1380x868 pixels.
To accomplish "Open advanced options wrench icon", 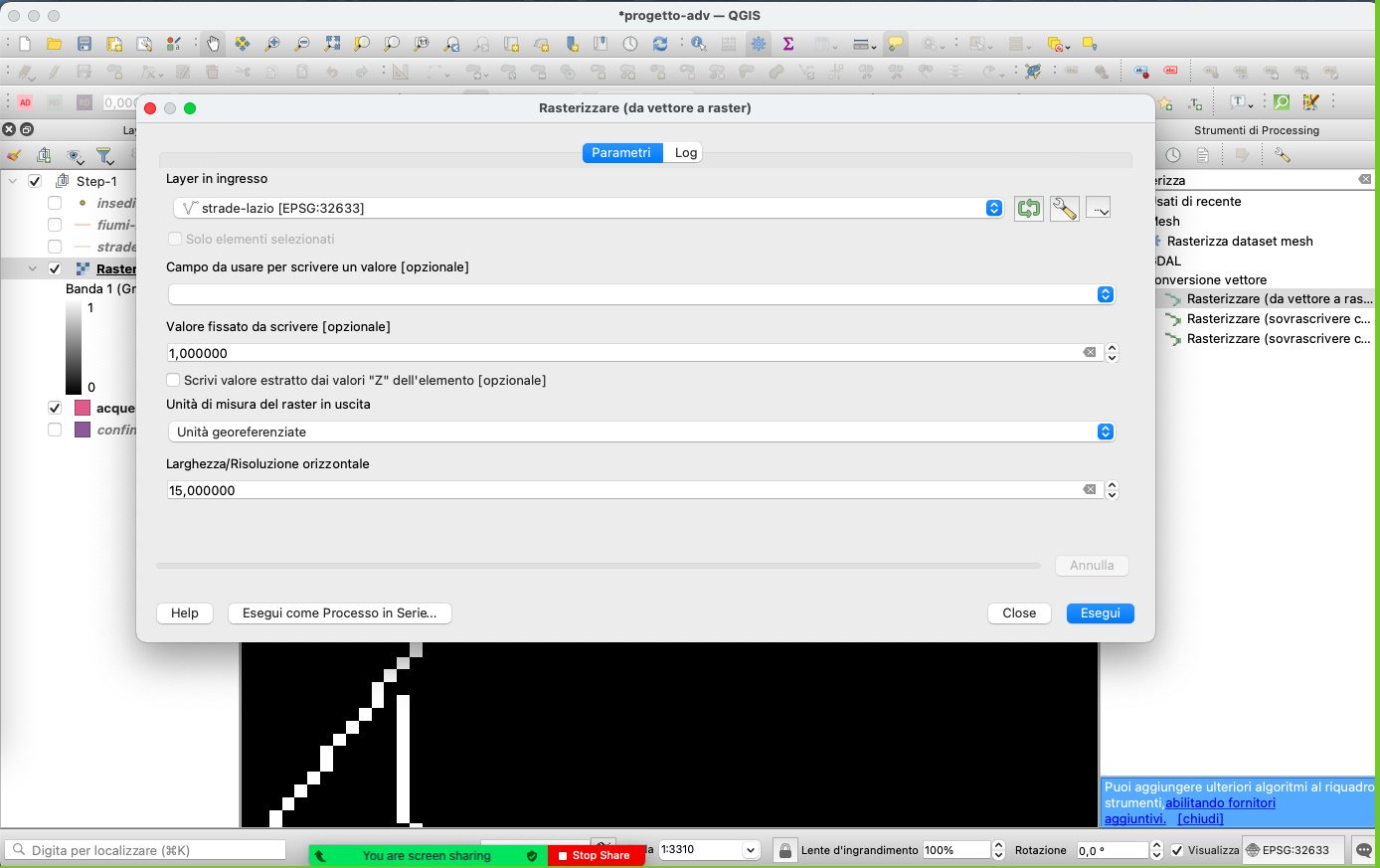I will 1064,208.
